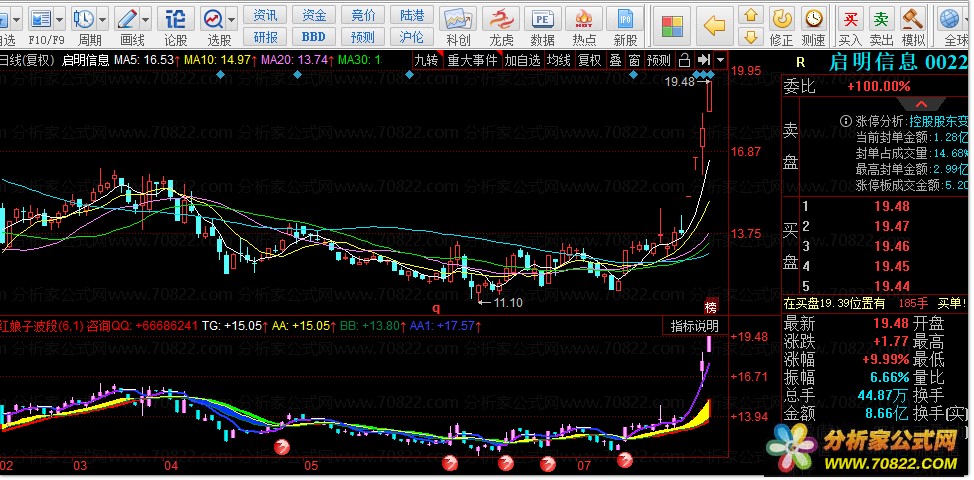Expand the F10/F9 dropdown arrow
Image resolution: width=974 pixels, height=480 pixels.
(60, 20)
